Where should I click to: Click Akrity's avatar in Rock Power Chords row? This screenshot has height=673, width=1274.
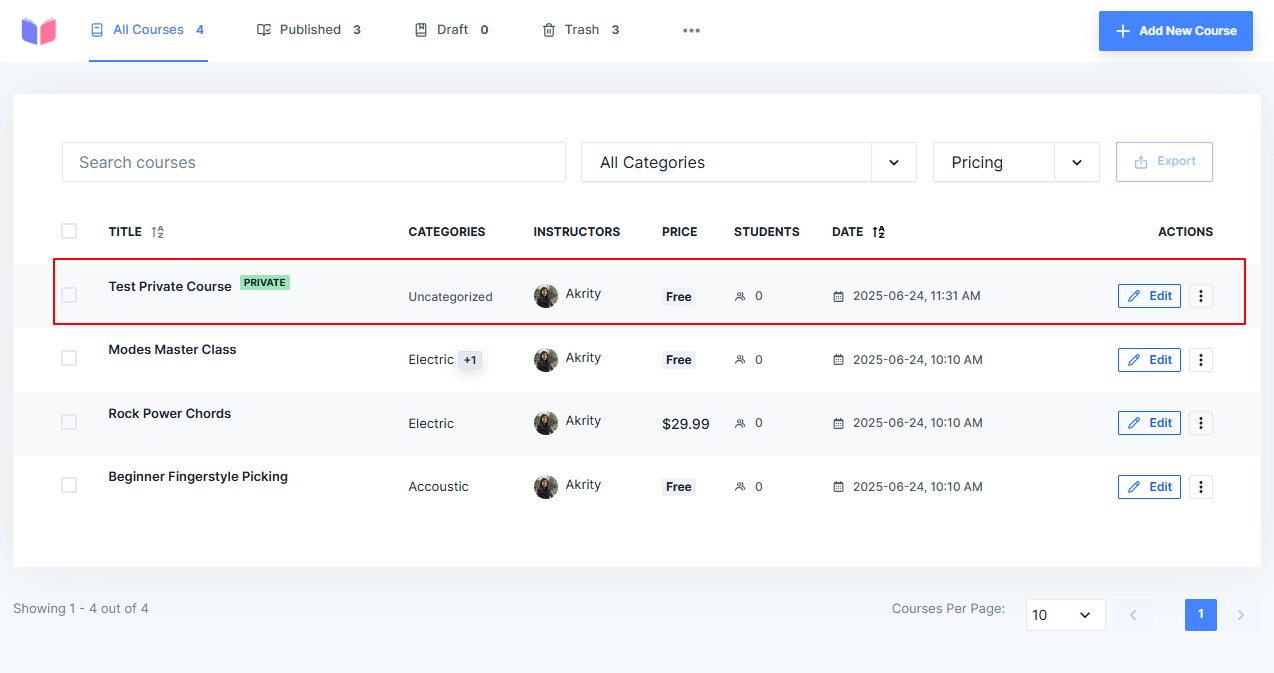[x=546, y=423]
